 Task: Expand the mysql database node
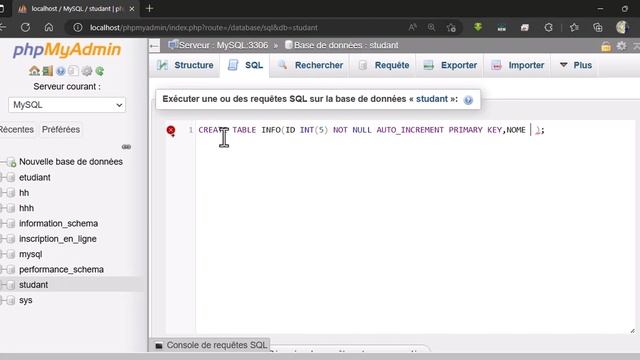[3, 254]
